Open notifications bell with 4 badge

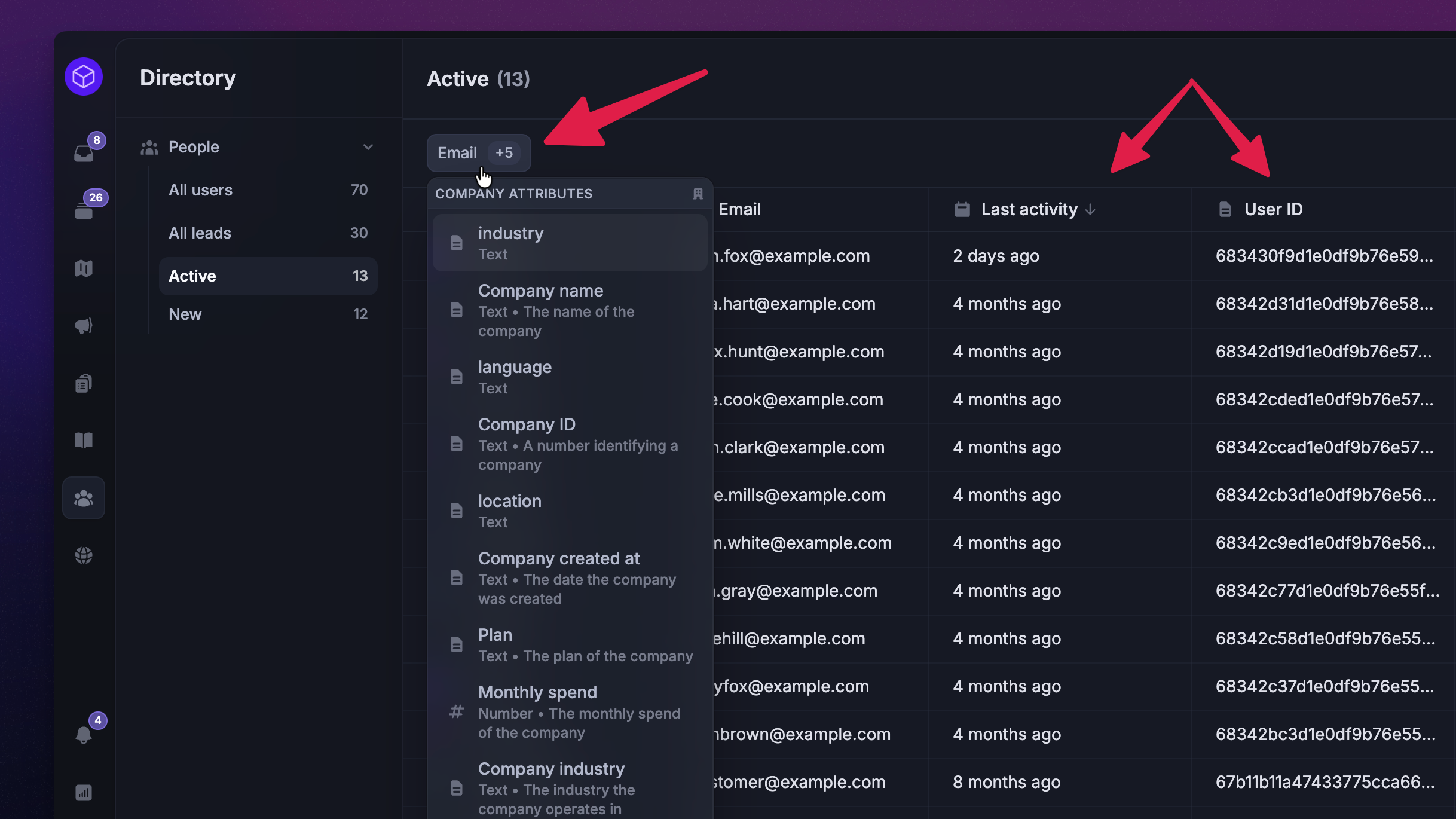tap(84, 734)
